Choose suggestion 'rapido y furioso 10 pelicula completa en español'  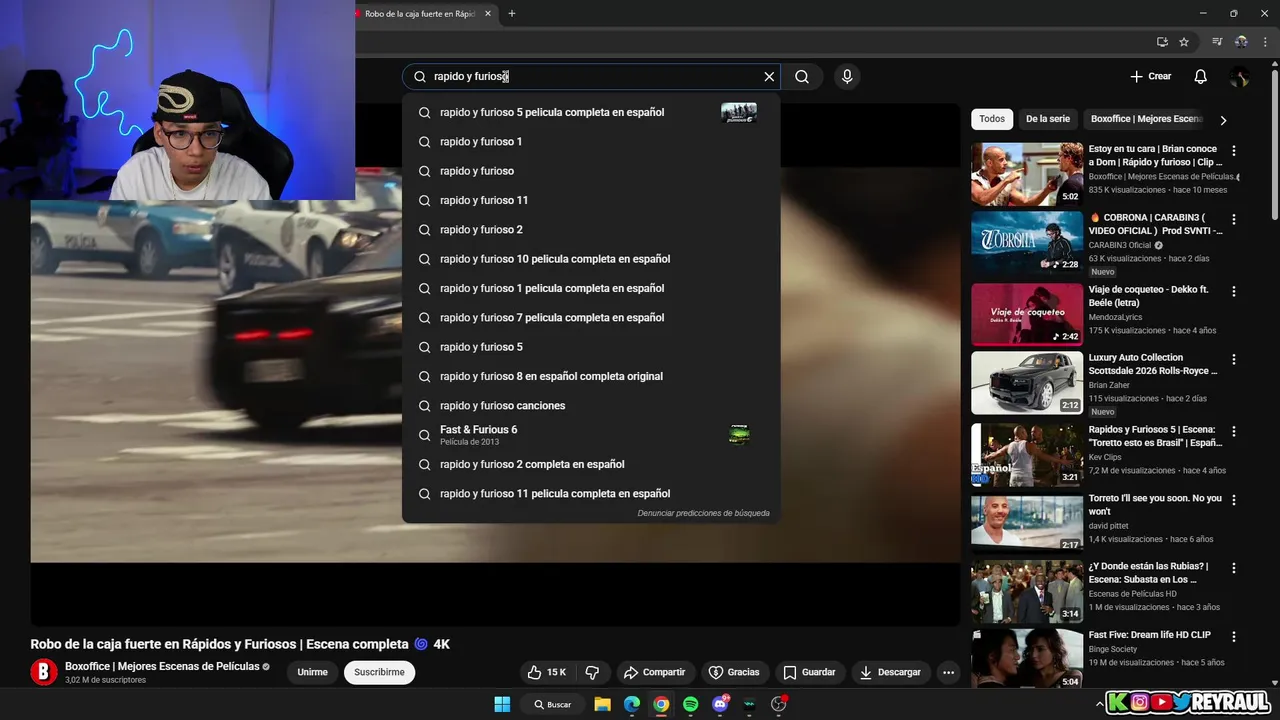[x=591, y=259]
